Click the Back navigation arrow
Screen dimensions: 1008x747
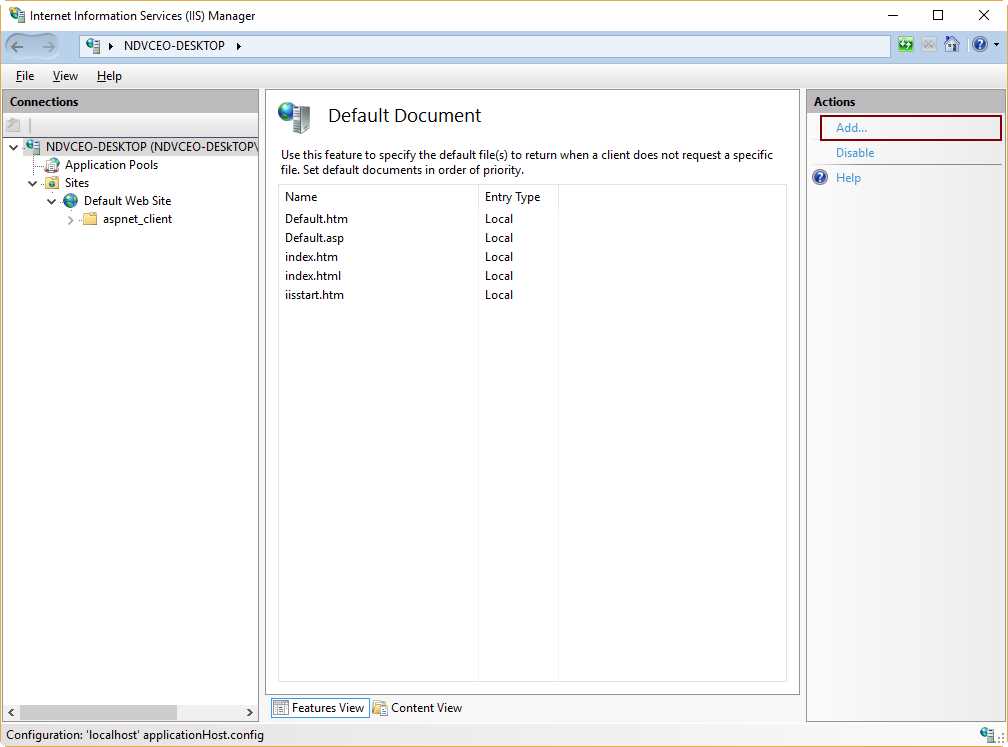point(18,45)
